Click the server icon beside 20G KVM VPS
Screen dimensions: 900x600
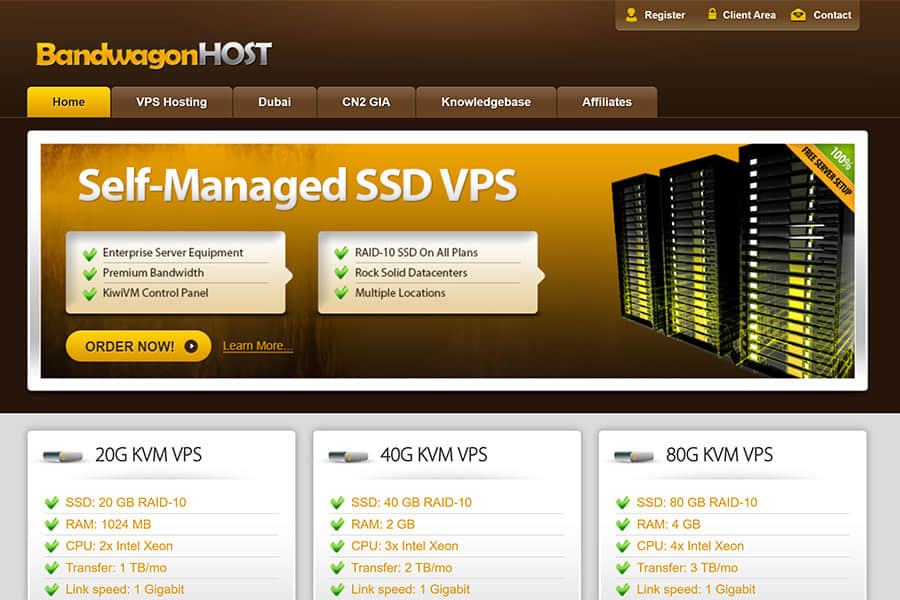63,456
